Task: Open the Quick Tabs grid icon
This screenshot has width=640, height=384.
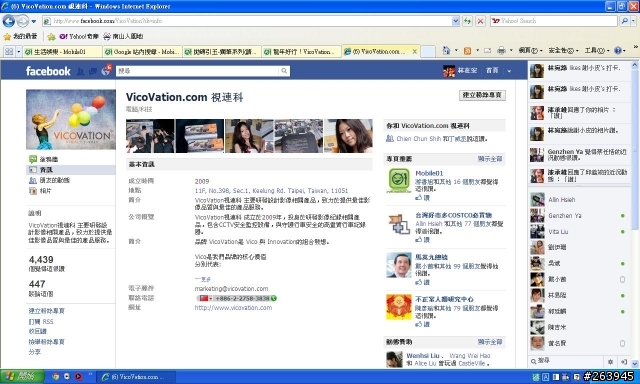Action: click(9, 51)
